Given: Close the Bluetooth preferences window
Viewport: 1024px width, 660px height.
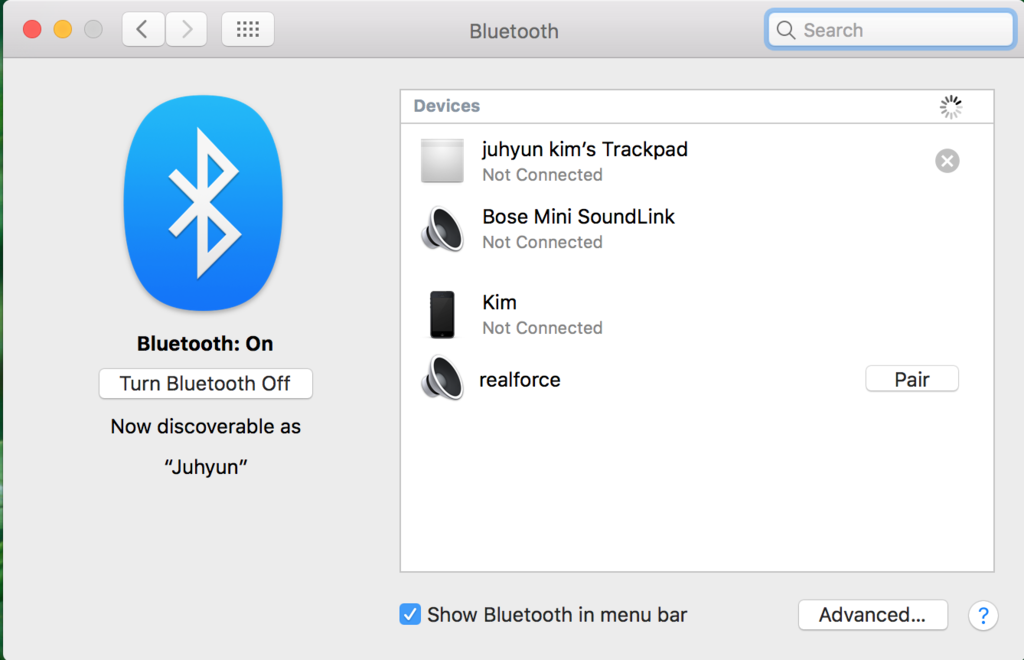Looking at the screenshot, I should [32, 29].
